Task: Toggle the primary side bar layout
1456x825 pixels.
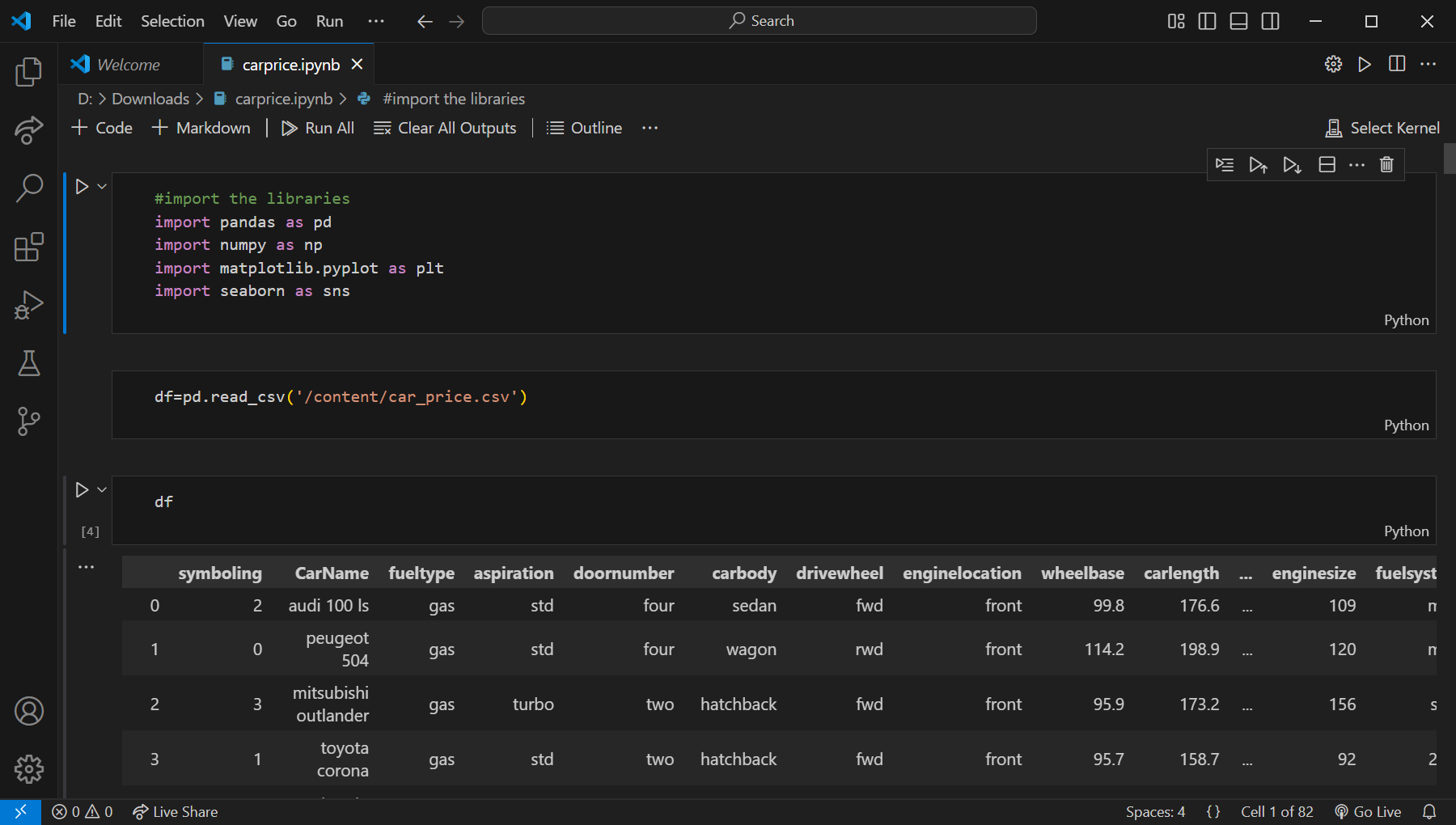Action: 1207,21
